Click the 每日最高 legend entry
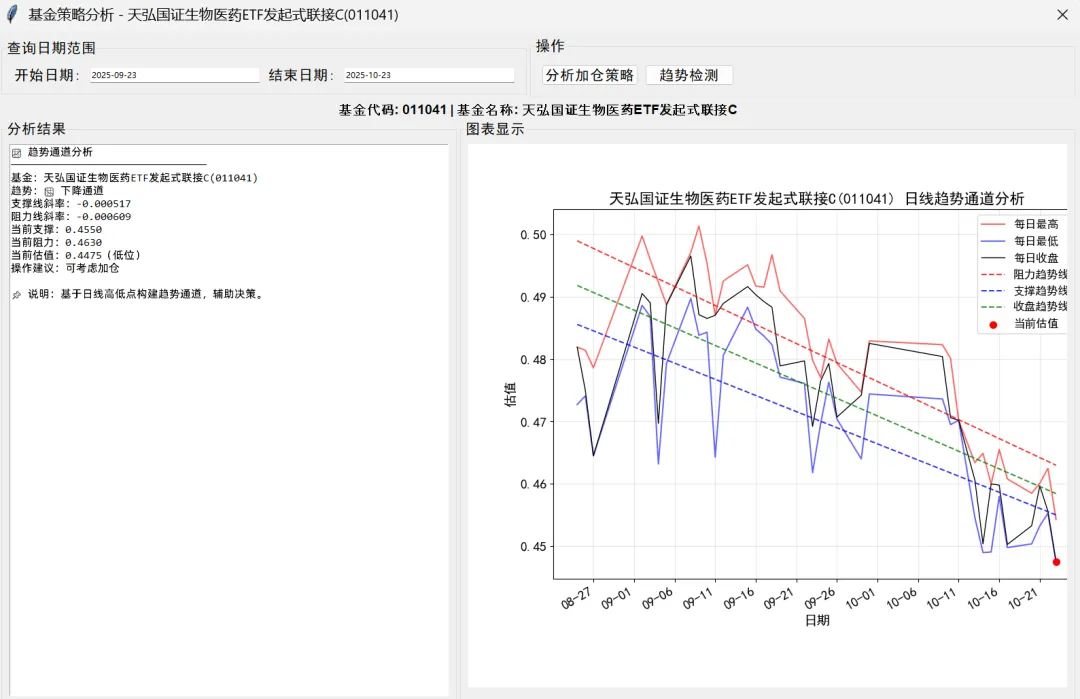 (x=1019, y=224)
